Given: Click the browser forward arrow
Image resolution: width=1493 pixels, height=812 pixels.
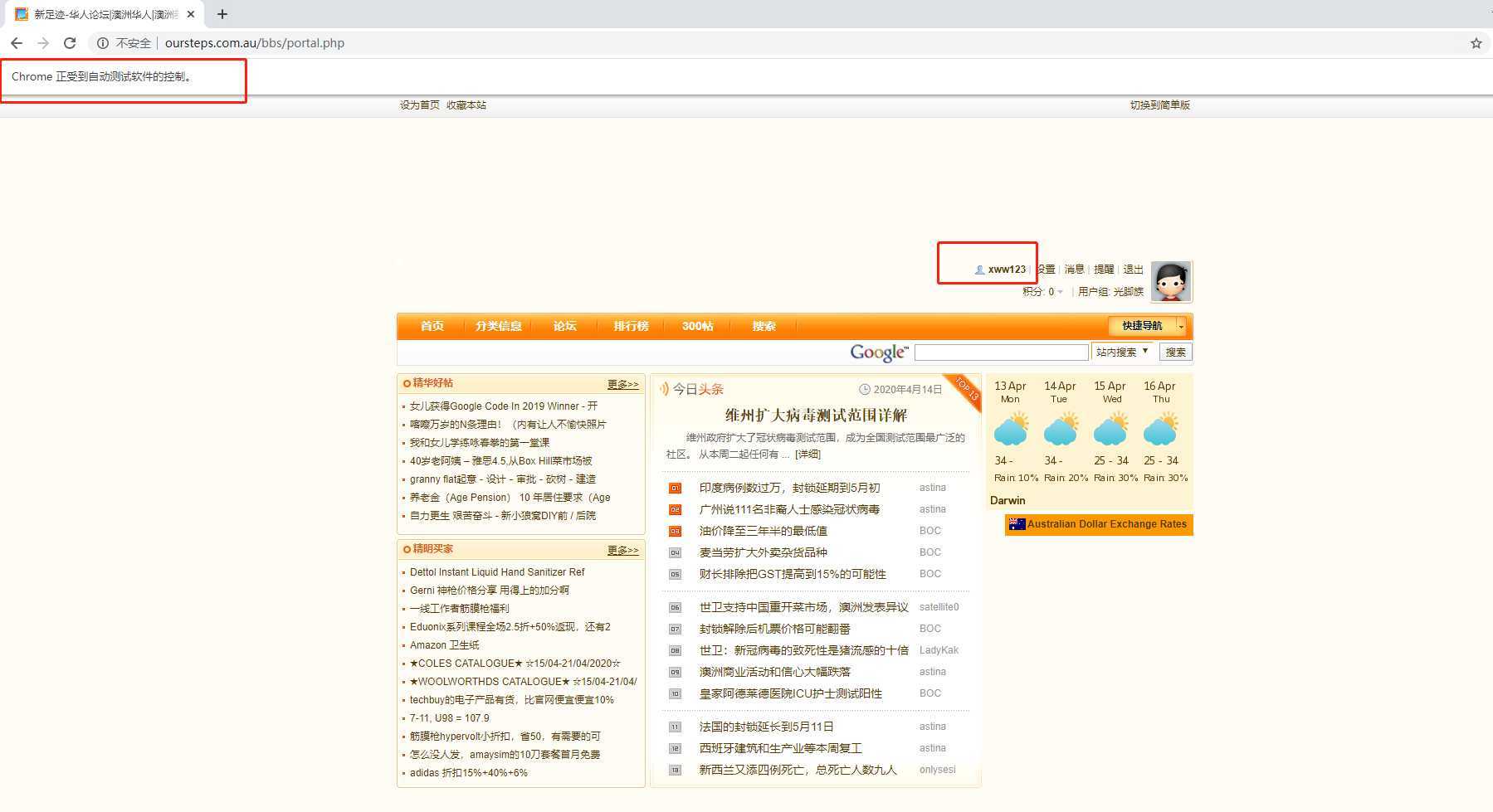Looking at the screenshot, I should 43,43.
